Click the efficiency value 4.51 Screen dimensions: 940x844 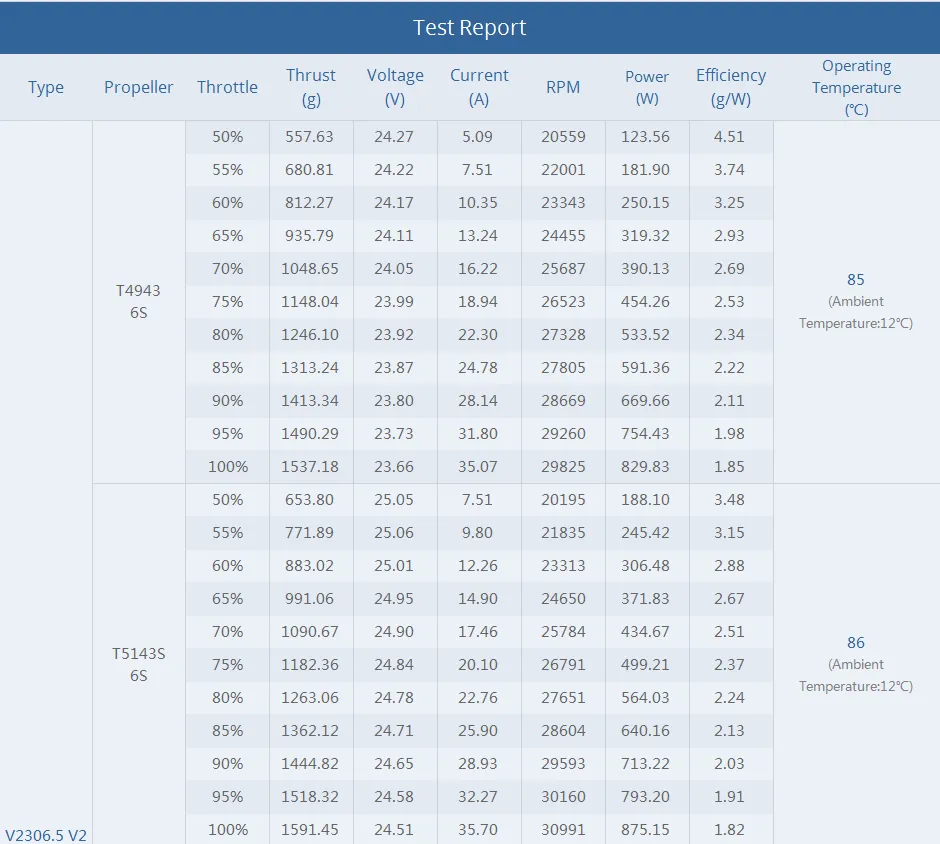730,137
